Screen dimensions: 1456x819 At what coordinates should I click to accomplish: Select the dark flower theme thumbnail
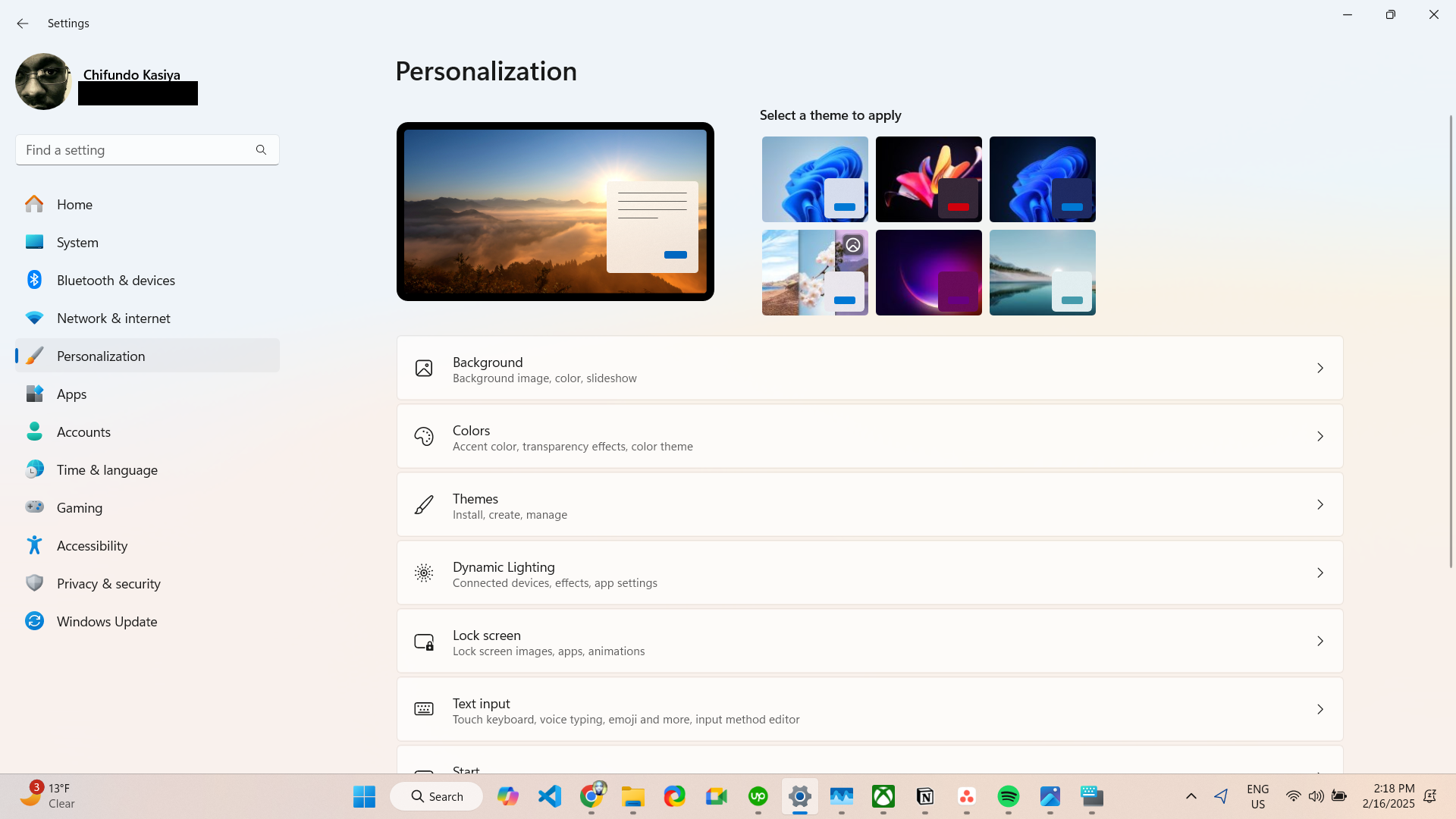(928, 179)
